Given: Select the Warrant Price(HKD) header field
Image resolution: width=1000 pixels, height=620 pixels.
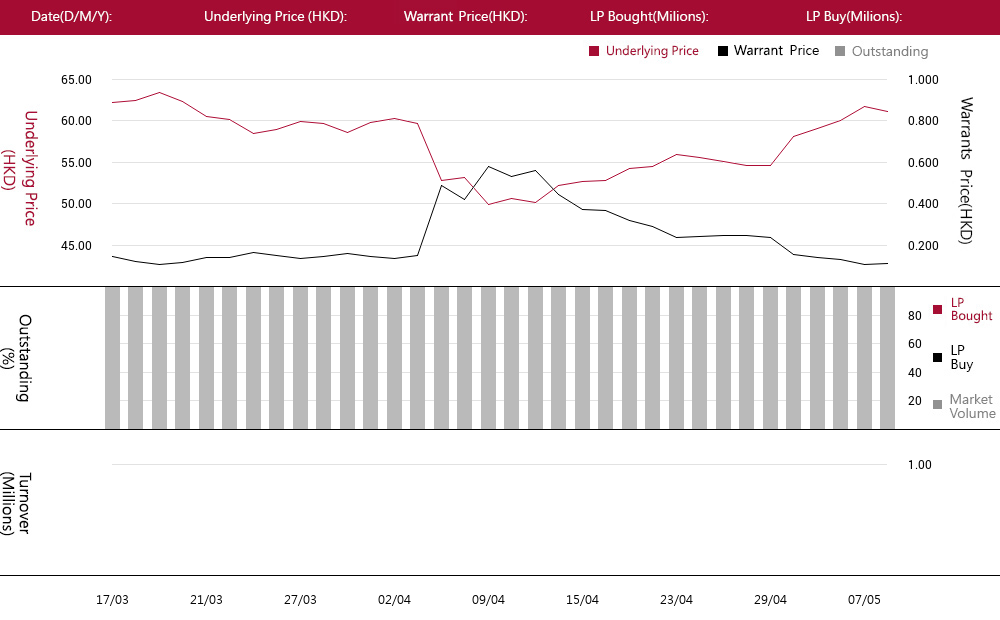Looking at the screenshot, I should point(466,17).
